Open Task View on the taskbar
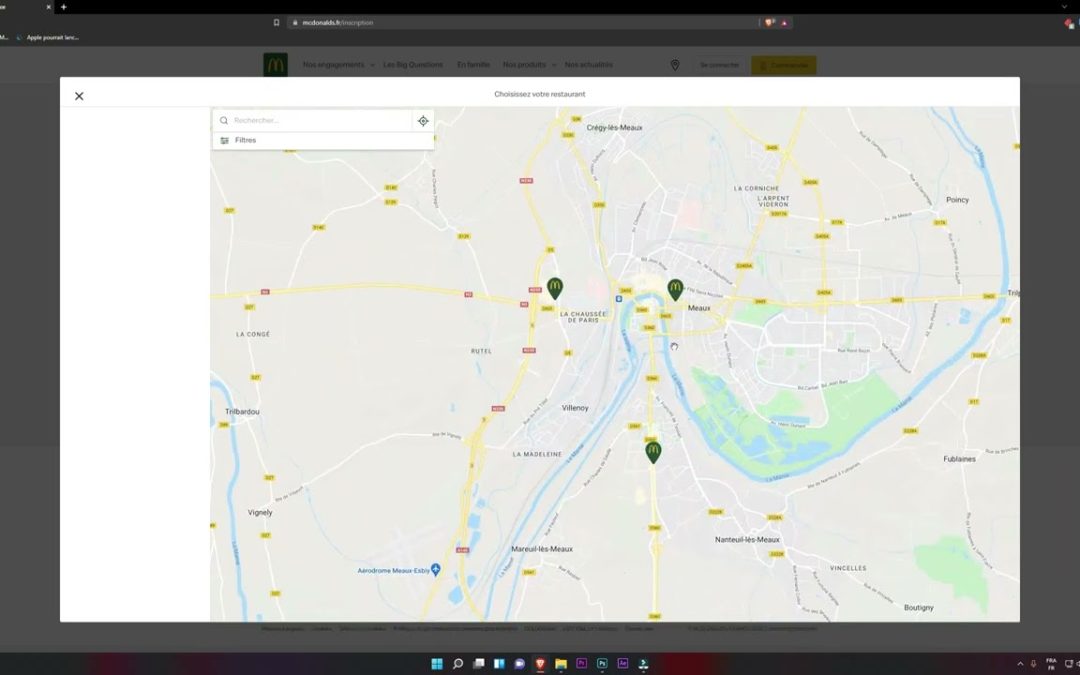This screenshot has height=675, width=1080. 478,663
